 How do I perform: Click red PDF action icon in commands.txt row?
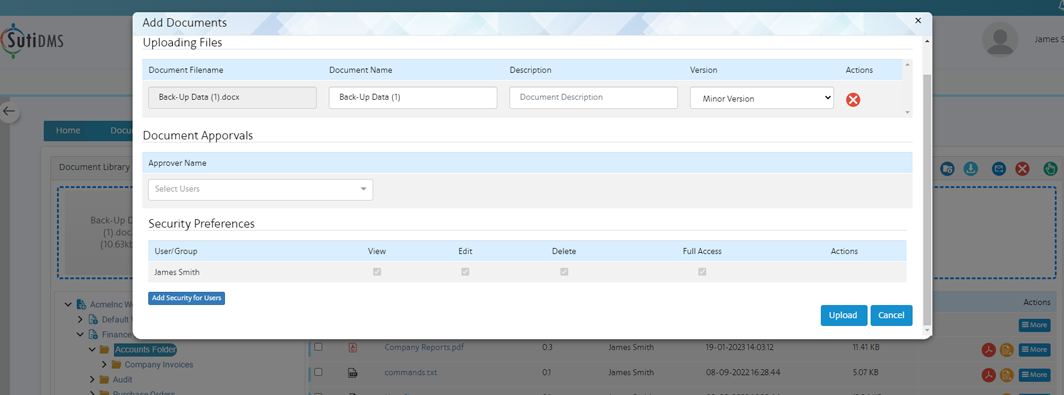coord(989,374)
